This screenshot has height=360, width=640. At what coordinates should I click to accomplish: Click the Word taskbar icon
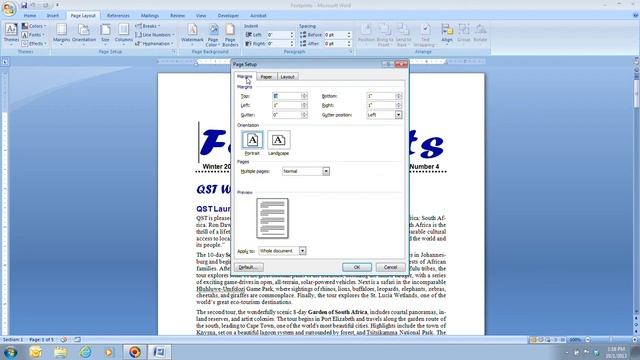(159, 352)
